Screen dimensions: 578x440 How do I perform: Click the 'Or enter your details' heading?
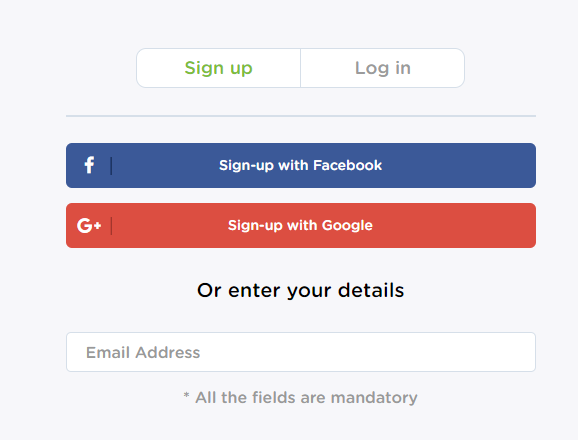(x=301, y=290)
